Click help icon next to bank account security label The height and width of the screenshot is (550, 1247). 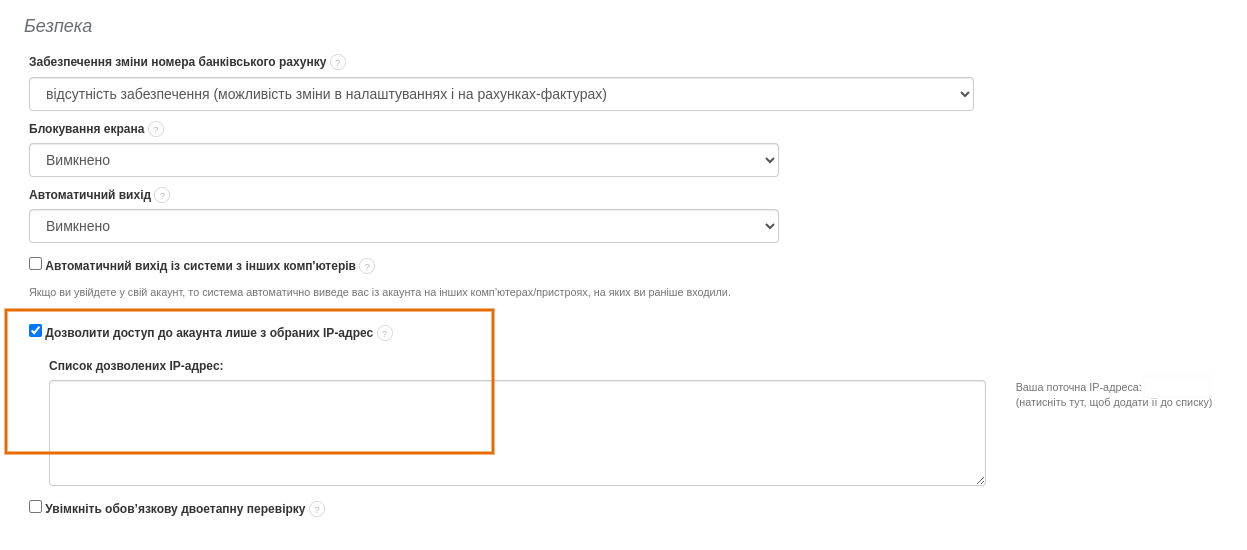(x=338, y=62)
